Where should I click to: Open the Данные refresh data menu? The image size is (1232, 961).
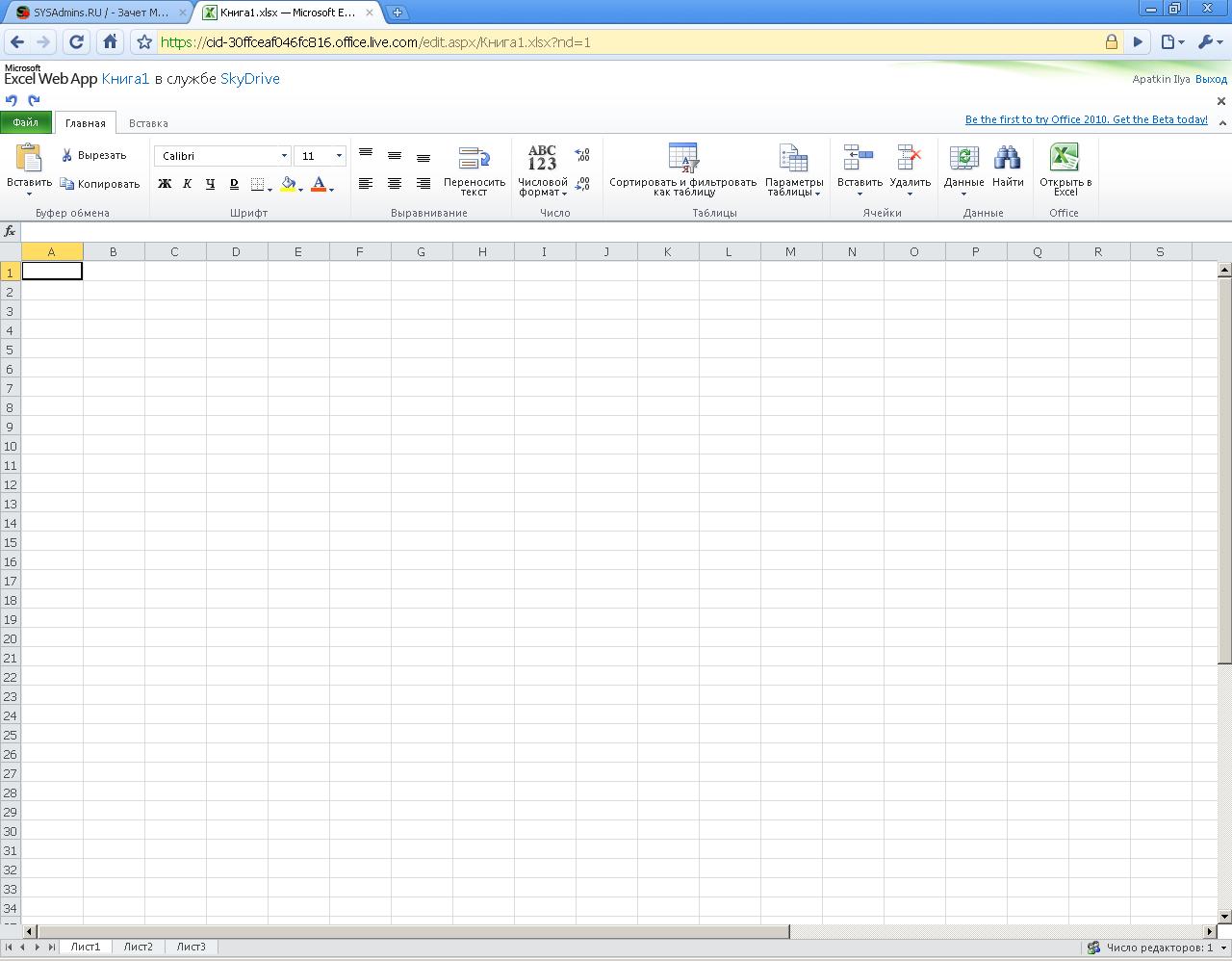tap(963, 170)
